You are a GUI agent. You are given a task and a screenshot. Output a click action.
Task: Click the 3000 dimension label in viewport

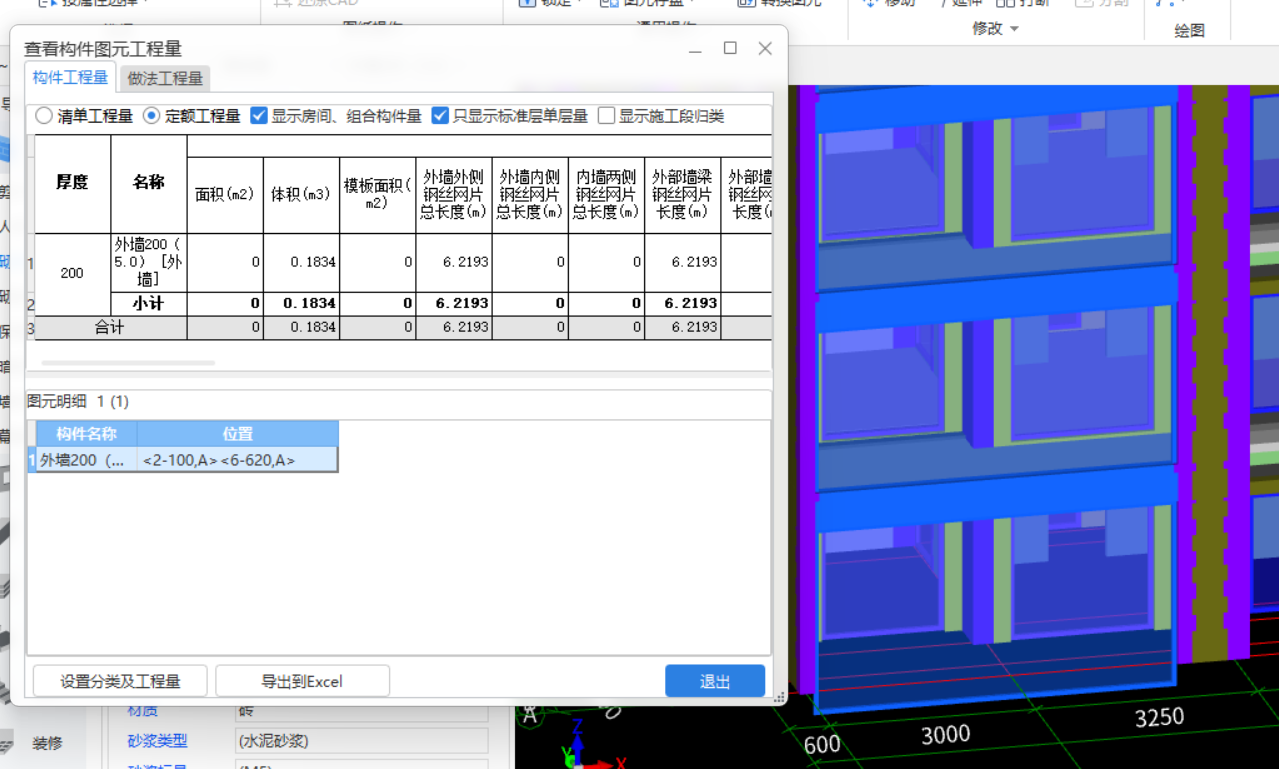(x=945, y=735)
